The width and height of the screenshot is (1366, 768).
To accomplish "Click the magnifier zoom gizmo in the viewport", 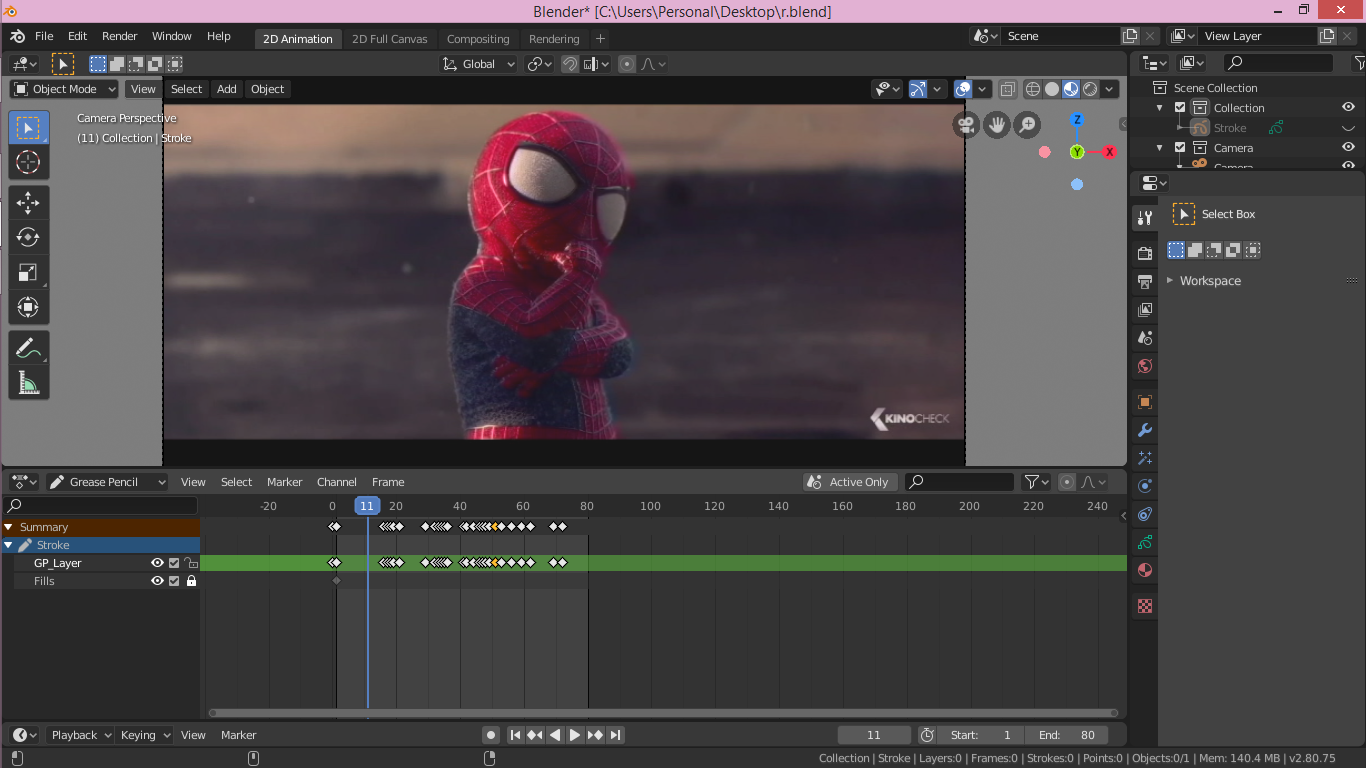I will pyautogui.click(x=1026, y=124).
